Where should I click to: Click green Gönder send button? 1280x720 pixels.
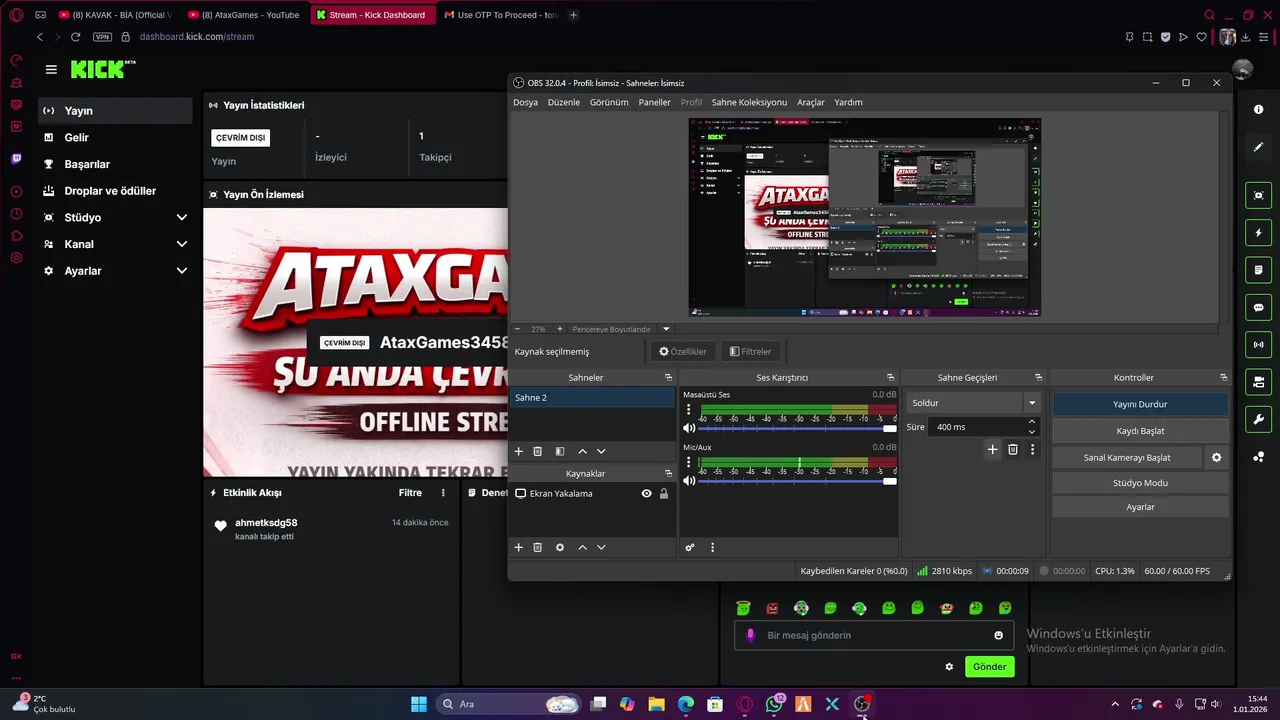pyautogui.click(x=989, y=667)
